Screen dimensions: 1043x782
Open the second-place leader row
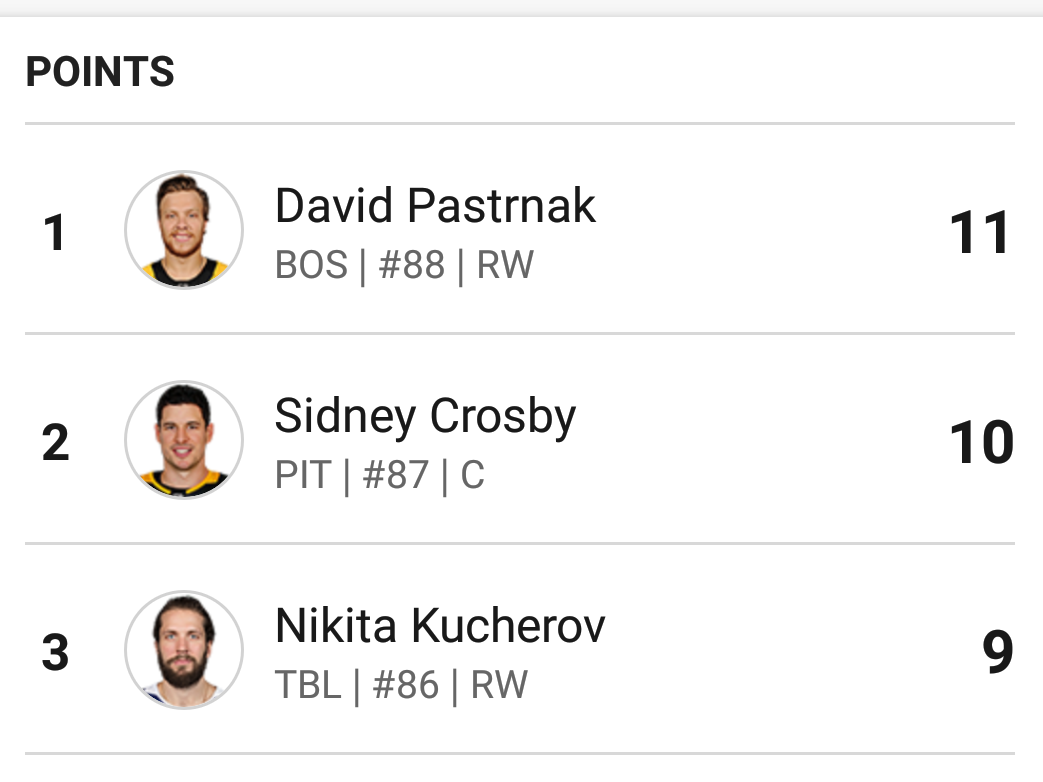point(520,439)
